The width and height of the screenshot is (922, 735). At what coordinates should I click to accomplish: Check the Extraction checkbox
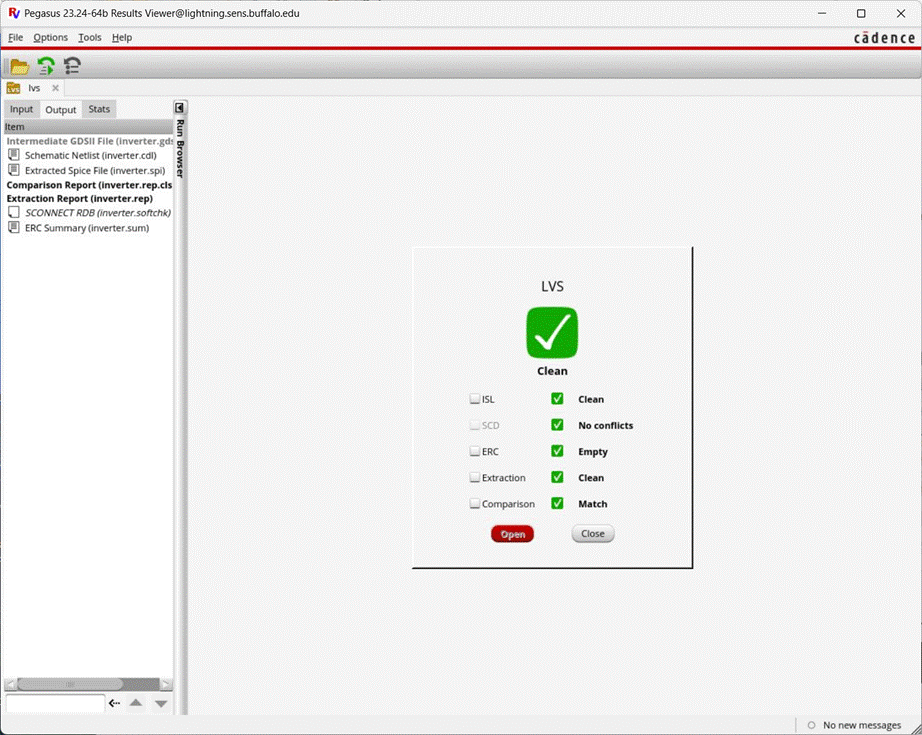click(472, 478)
